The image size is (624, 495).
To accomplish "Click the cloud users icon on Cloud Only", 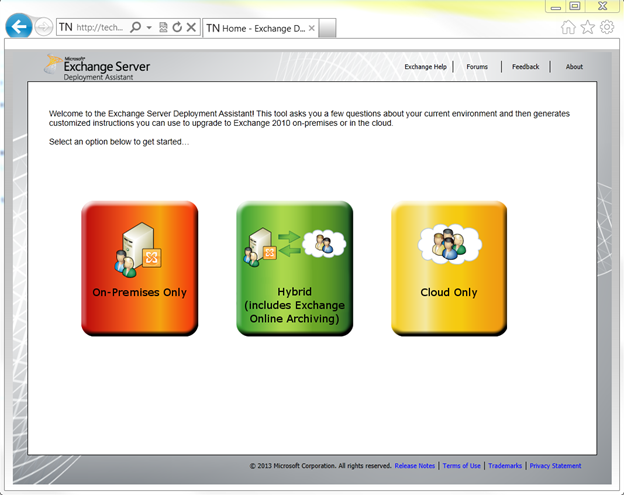I will [450, 244].
